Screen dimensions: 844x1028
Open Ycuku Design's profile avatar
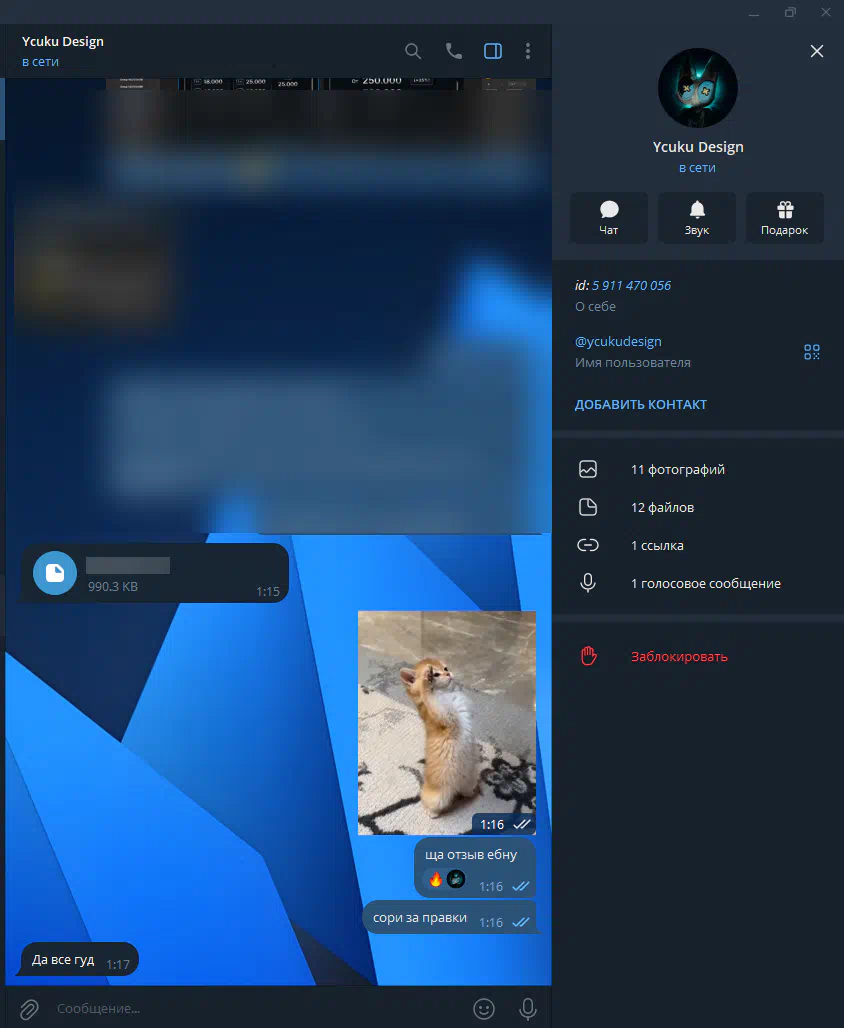697,88
